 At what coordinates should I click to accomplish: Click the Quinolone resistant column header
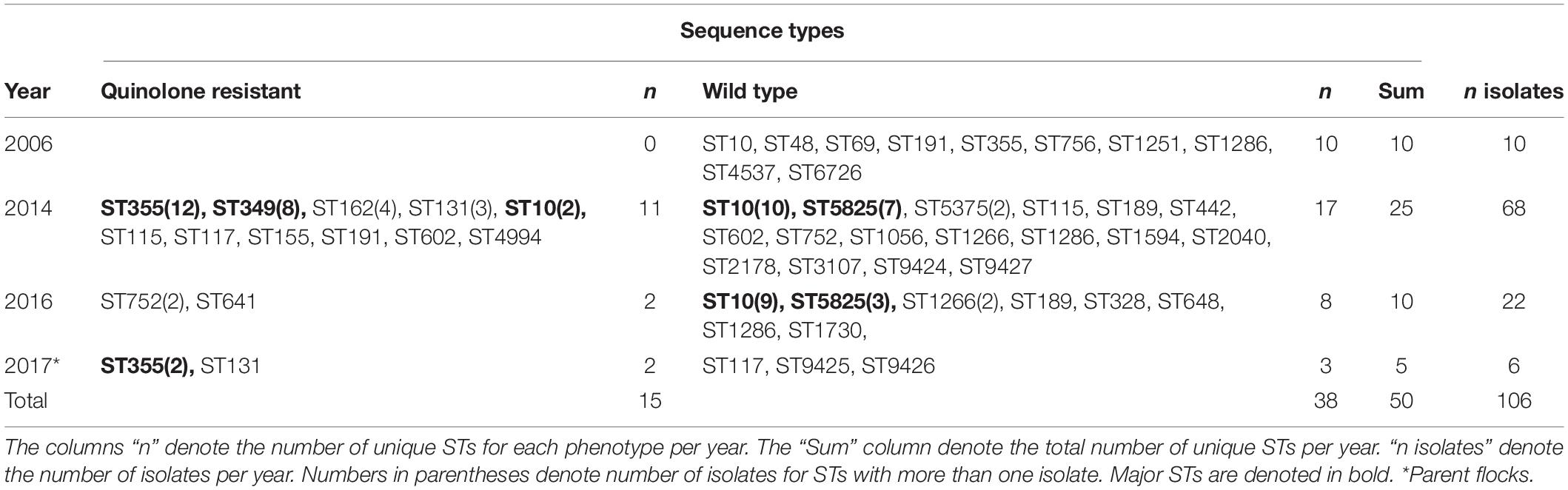[201, 91]
